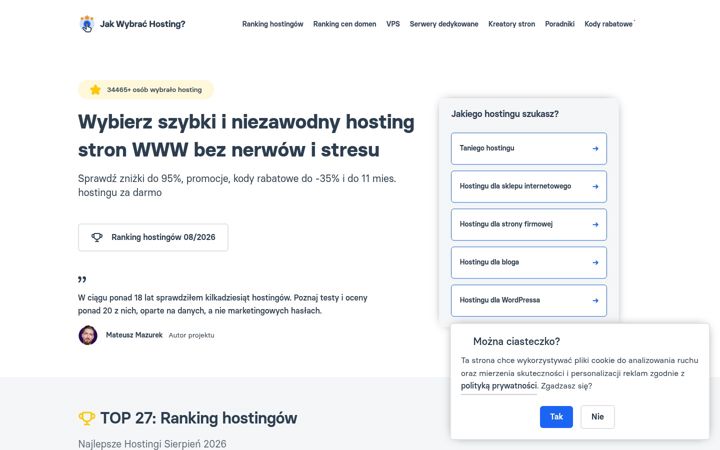Select the Hostingu dla WordPressa option
Screen dimensions: 720x450
click(529, 300)
